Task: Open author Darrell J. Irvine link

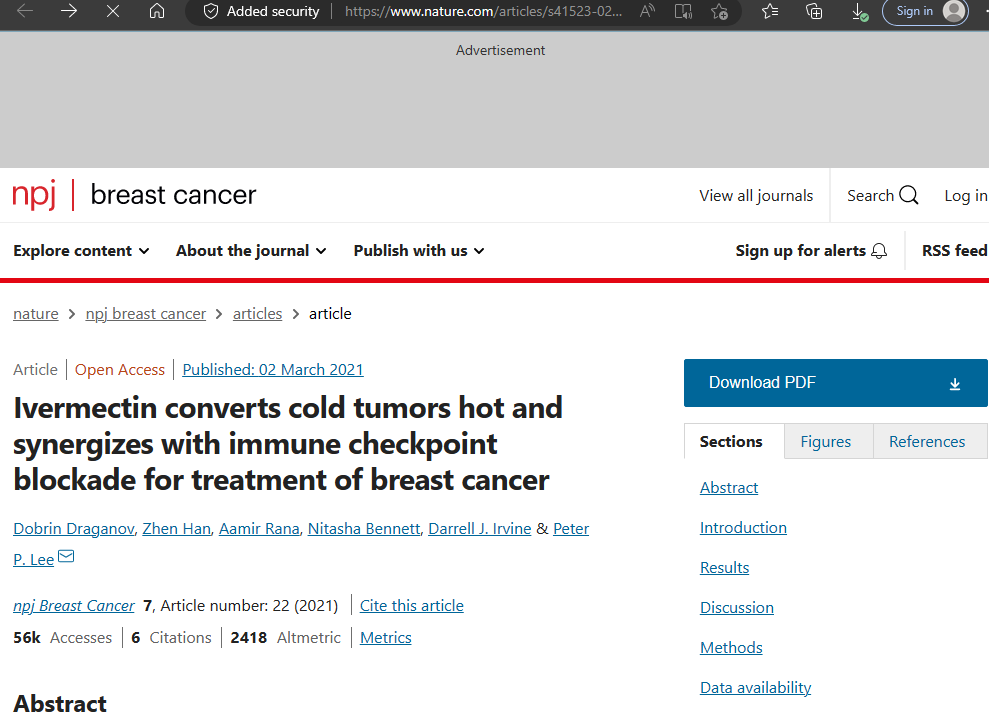Action: point(479,529)
